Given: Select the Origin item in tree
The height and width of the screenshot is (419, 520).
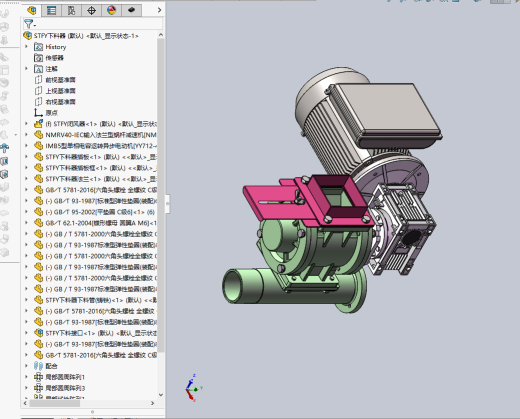Looking at the screenshot, I should click(51, 113).
